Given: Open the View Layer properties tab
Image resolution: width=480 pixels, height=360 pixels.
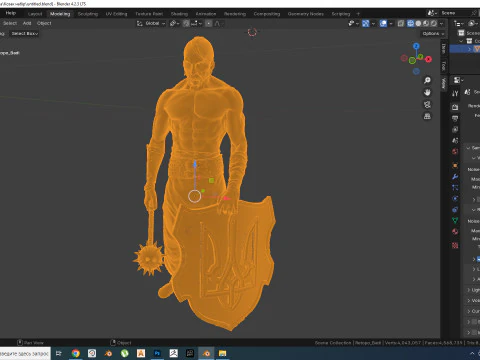Looking at the screenshot, I should tap(455, 129).
